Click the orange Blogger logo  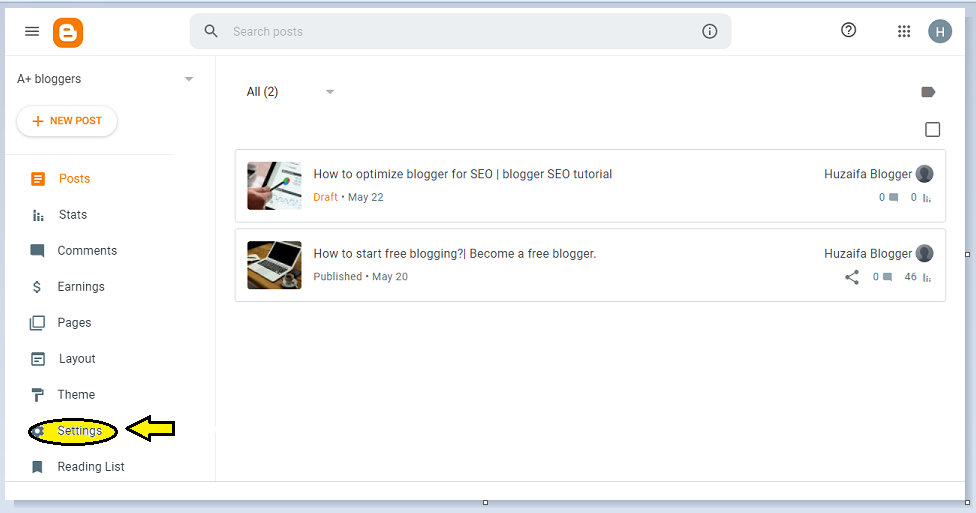(68, 32)
